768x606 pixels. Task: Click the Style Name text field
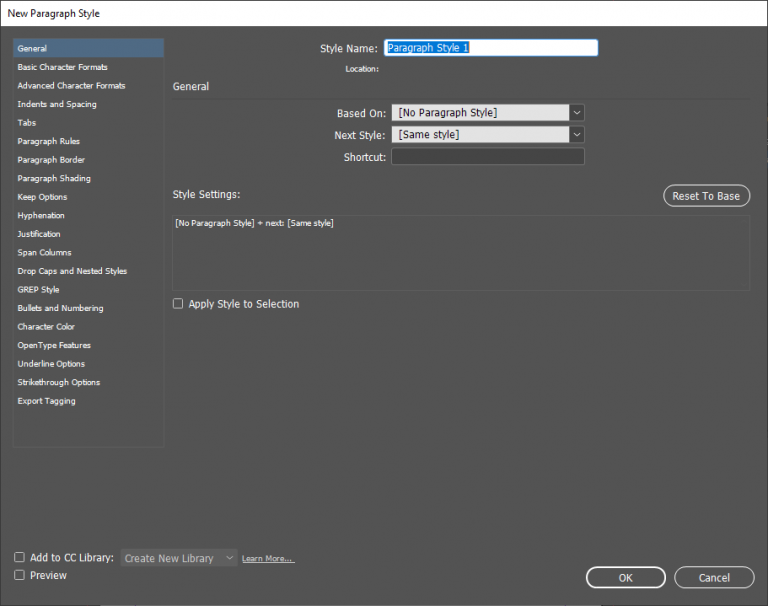pyautogui.click(x=490, y=48)
